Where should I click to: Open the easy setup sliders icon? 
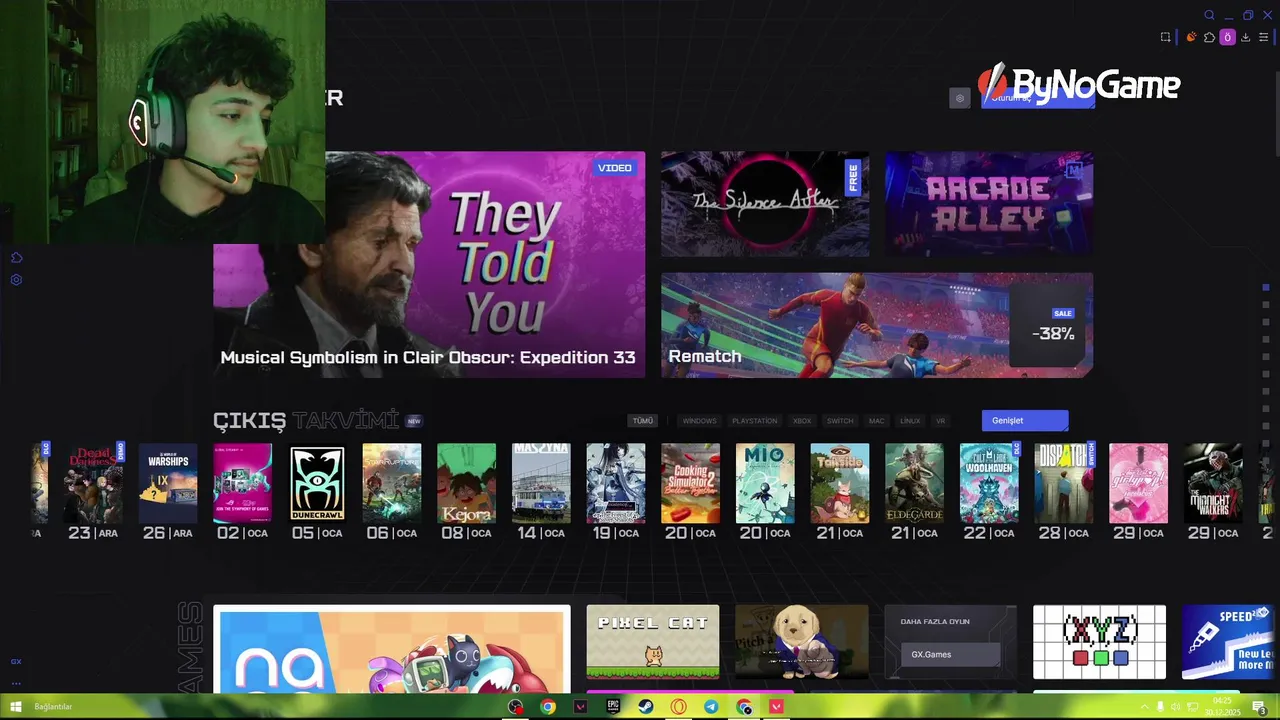point(1263,37)
